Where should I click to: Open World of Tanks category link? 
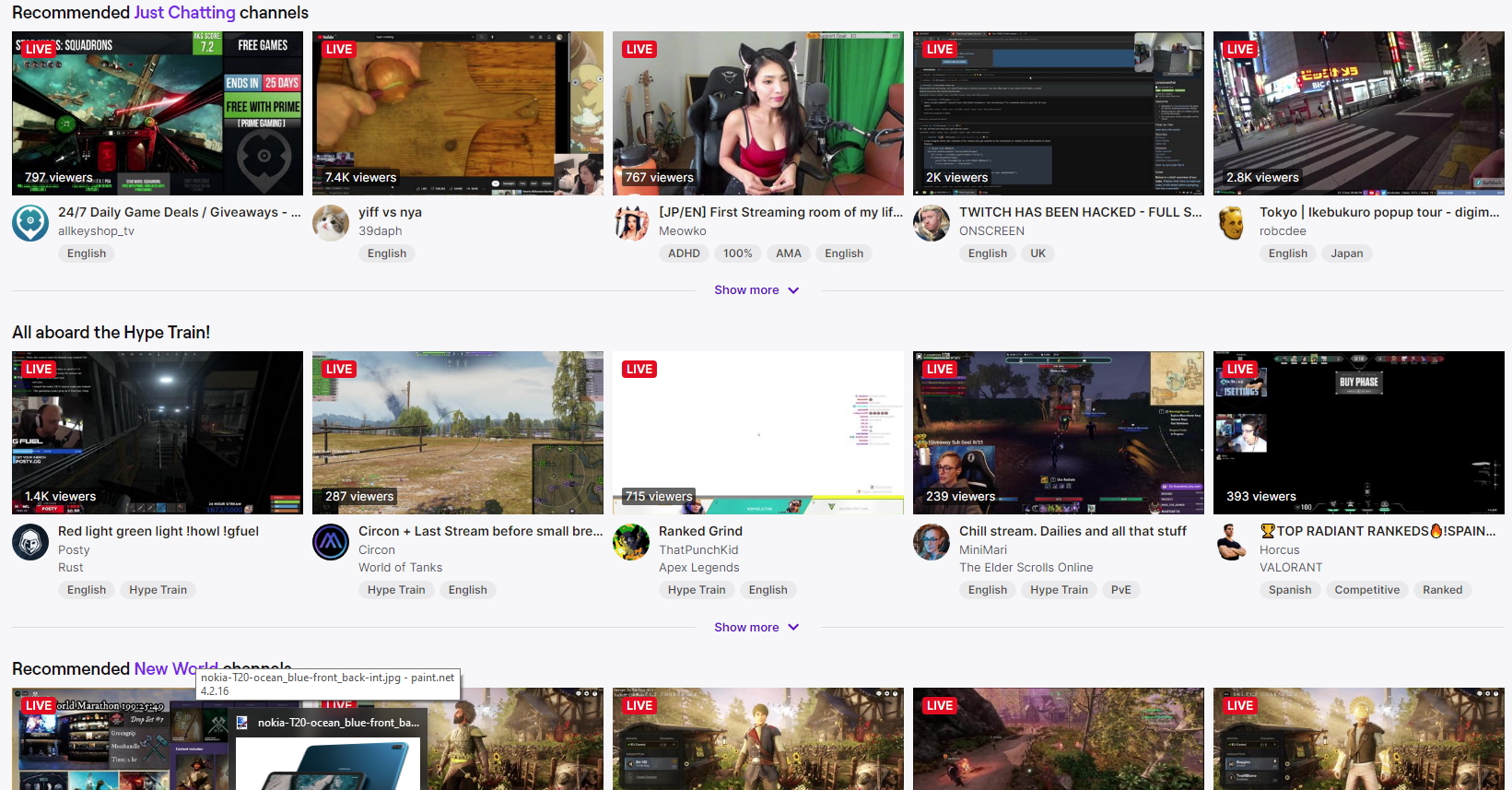(x=400, y=568)
